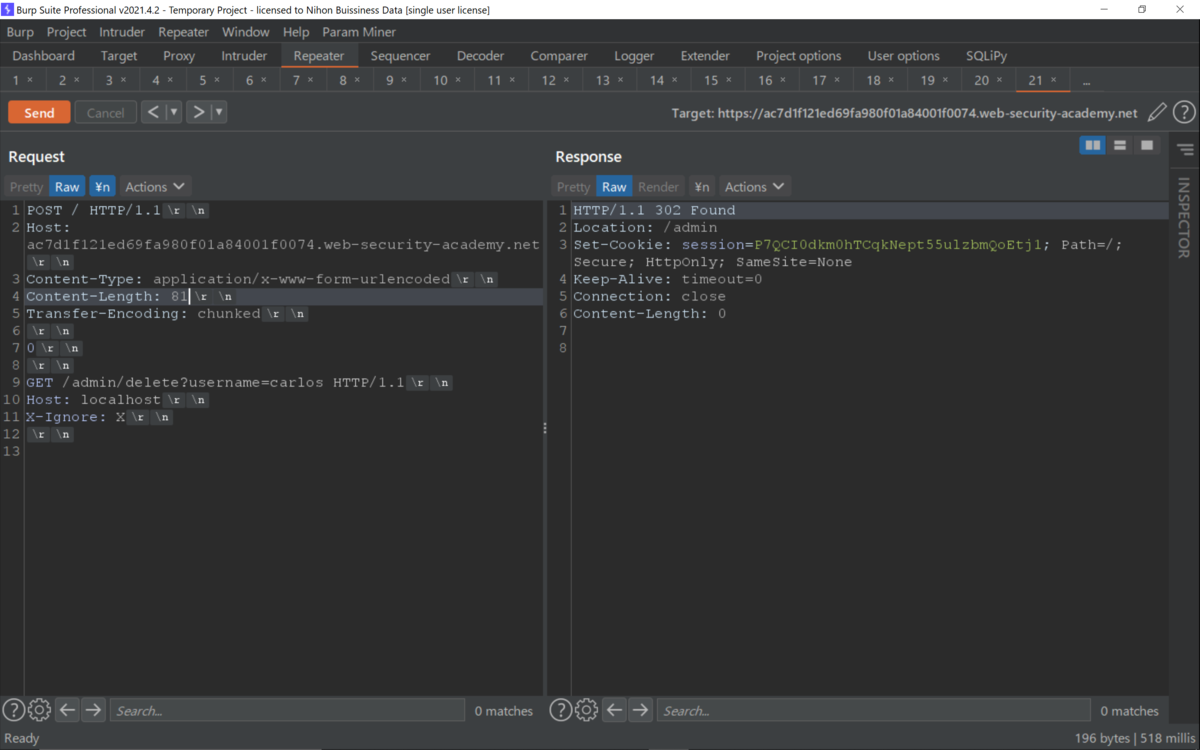The width and height of the screenshot is (1200, 750).
Task: Open history forward dropdown arrow
Action: pos(219,112)
